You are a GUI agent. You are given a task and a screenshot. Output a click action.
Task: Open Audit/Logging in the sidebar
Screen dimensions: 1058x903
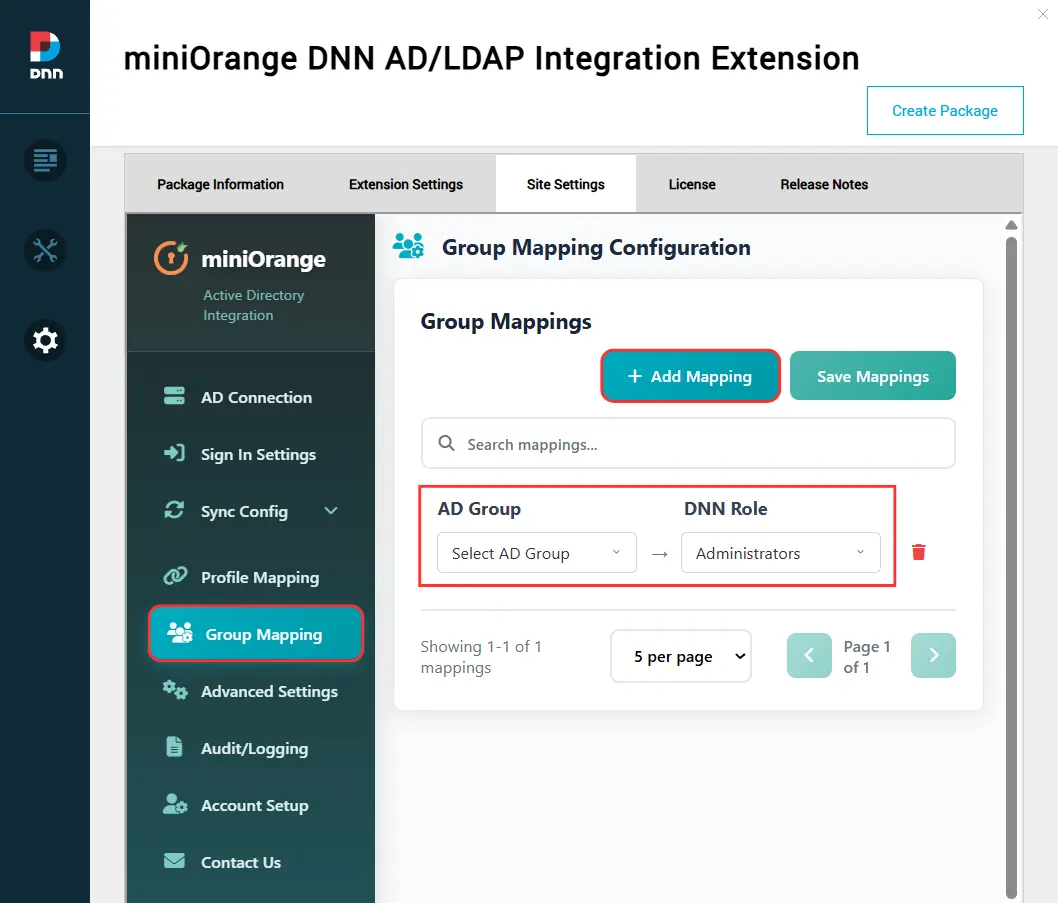pyautogui.click(x=256, y=748)
